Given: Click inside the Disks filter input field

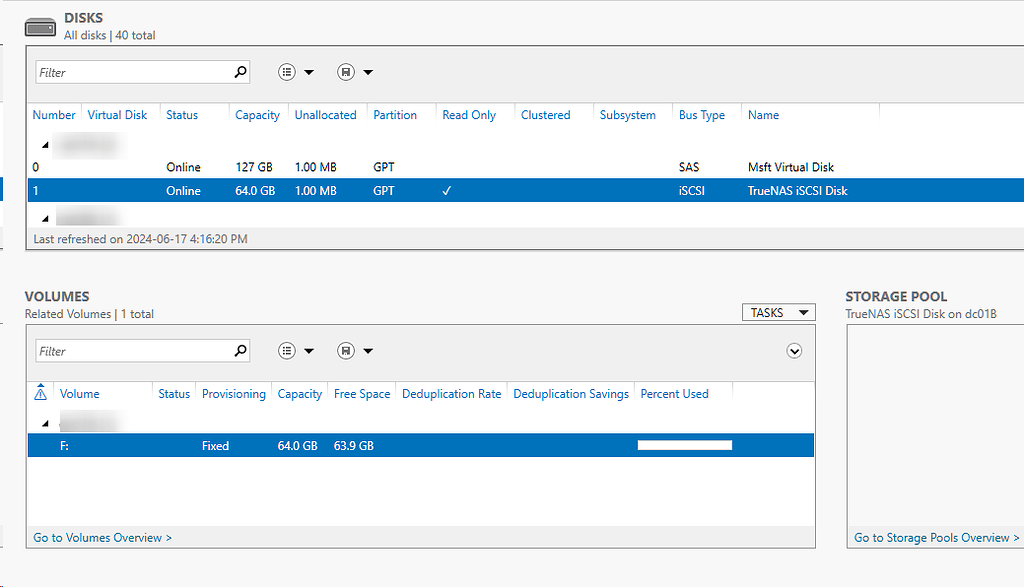Looking at the screenshot, I should pos(130,72).
